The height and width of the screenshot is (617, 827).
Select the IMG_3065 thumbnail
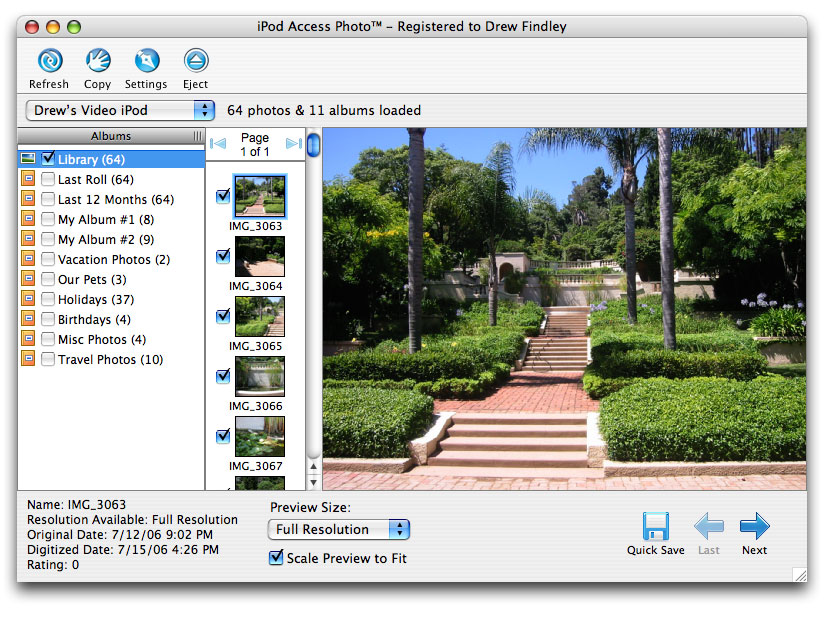259,316
